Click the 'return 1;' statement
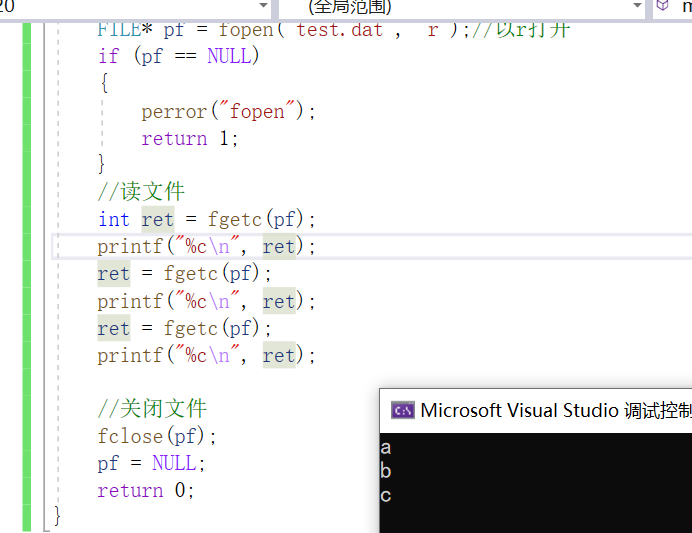692x533 pixels. pos(190,139)
